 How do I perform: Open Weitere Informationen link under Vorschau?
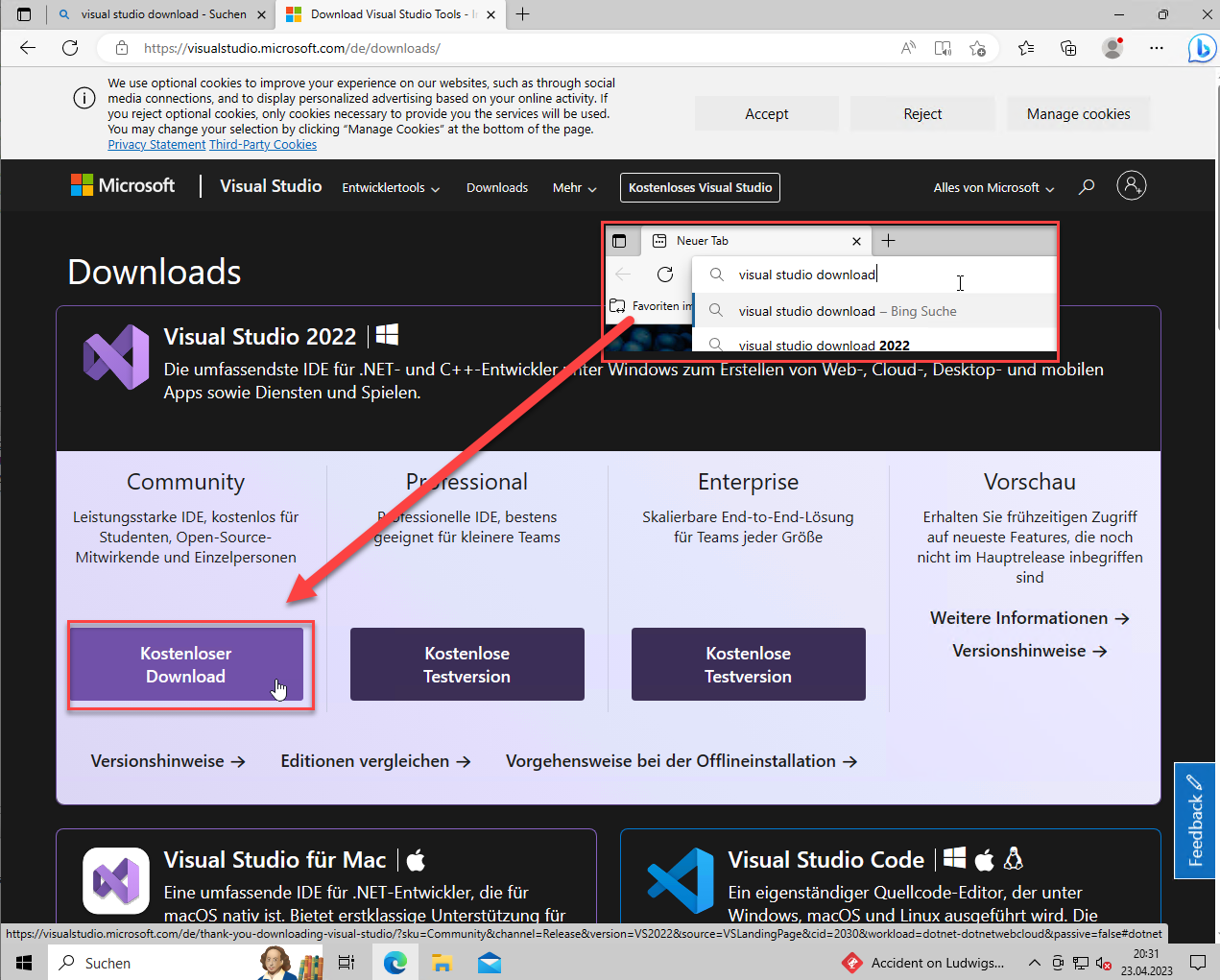1029,618
